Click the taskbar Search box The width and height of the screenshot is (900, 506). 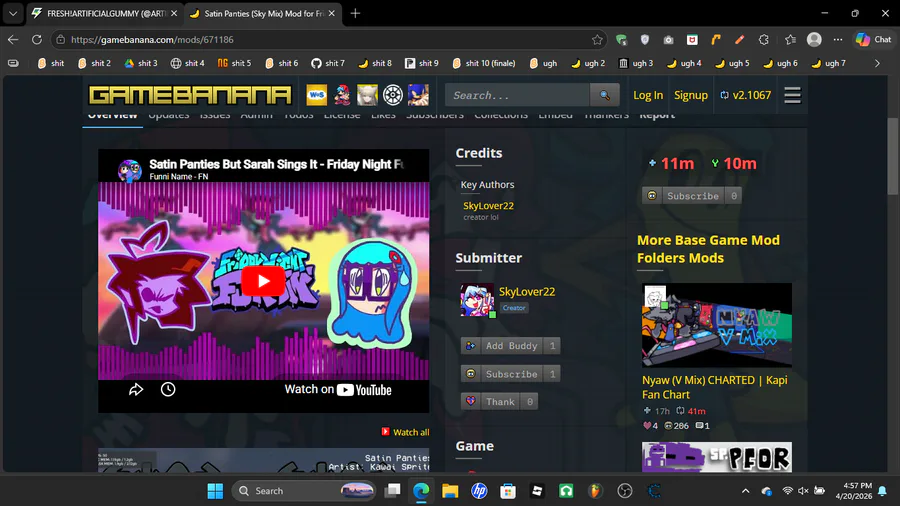[304, 491]
